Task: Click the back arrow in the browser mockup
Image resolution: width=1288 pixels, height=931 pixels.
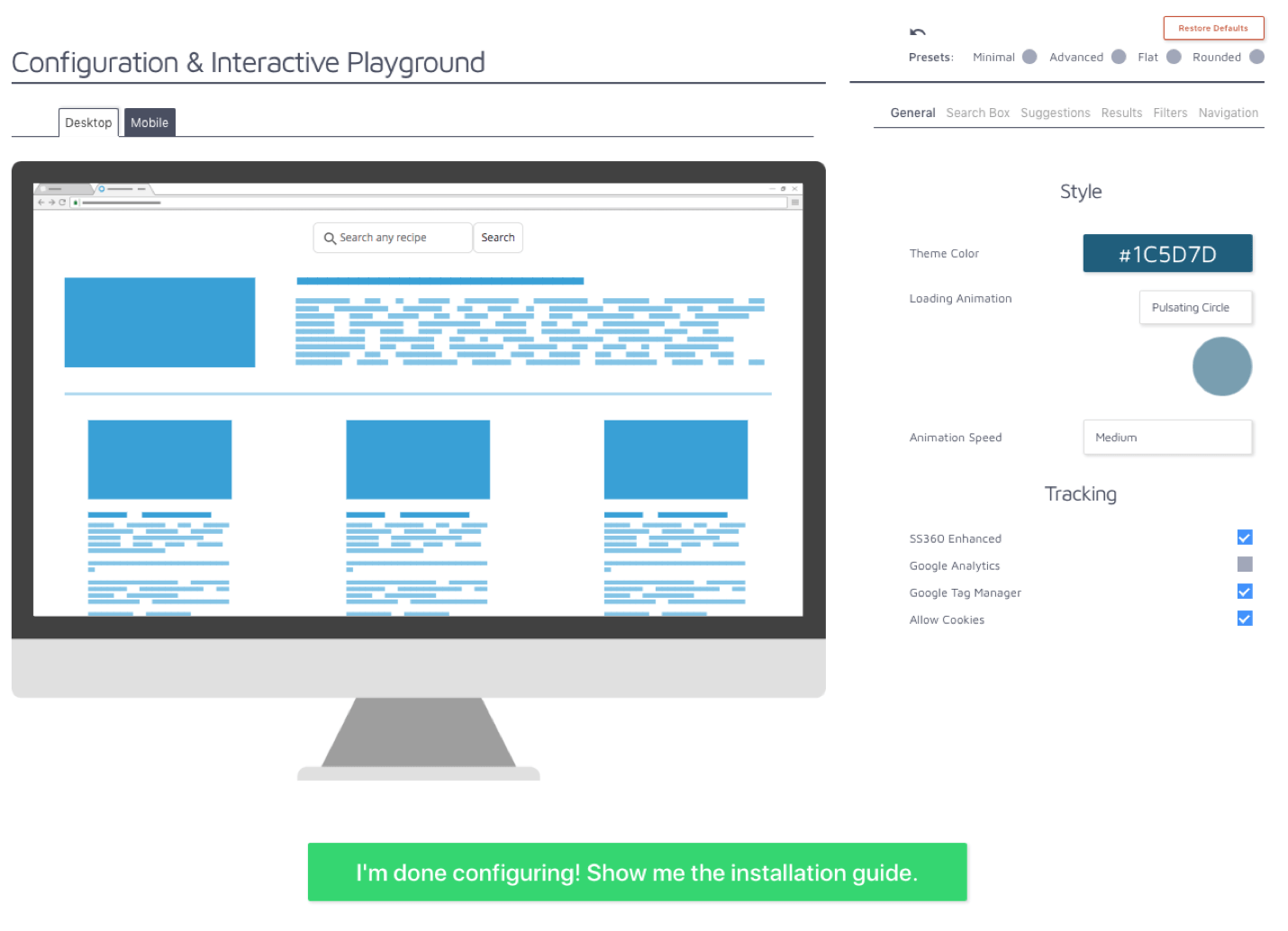Action: (x=40, y=202)
